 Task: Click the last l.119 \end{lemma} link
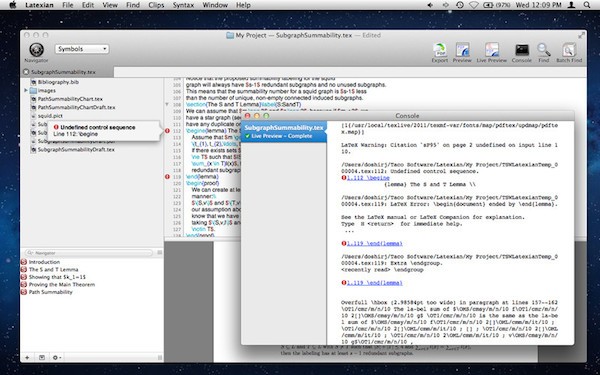pyautogui.click(x=374, y=283)
